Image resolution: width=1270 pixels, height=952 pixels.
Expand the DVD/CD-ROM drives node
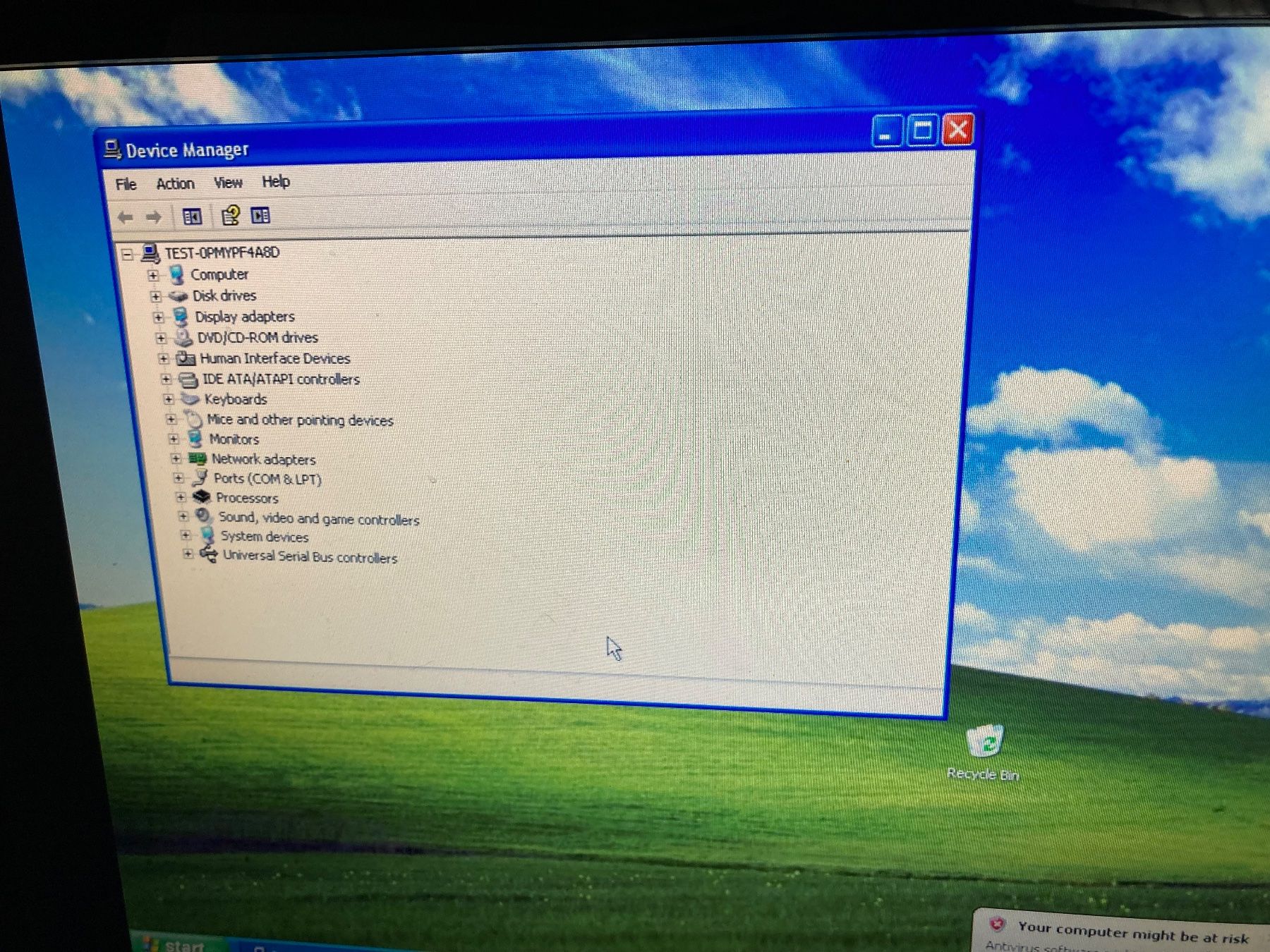click(160, 338)
